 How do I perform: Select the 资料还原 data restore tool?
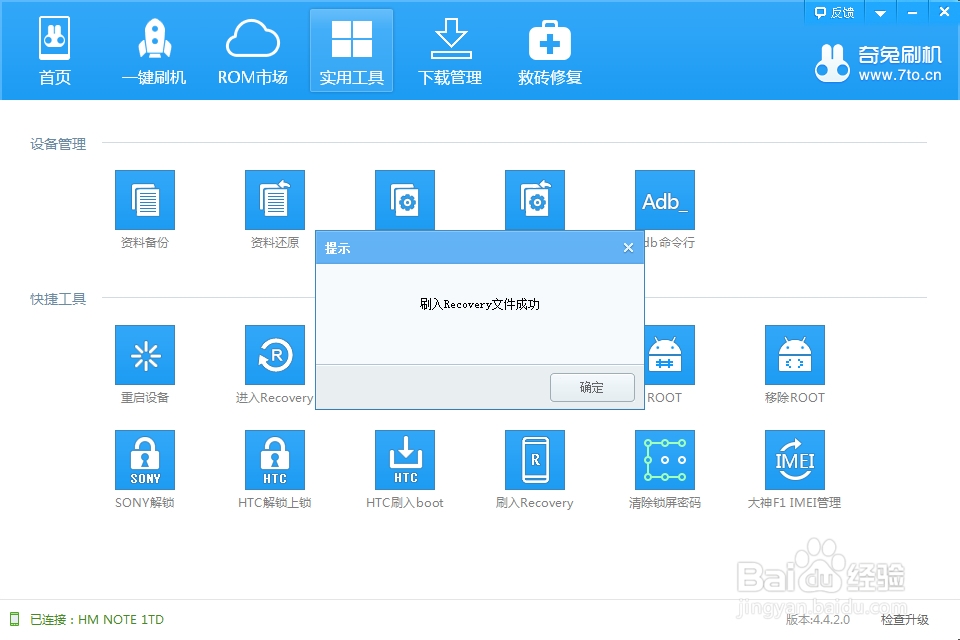[x=275, y=200]
